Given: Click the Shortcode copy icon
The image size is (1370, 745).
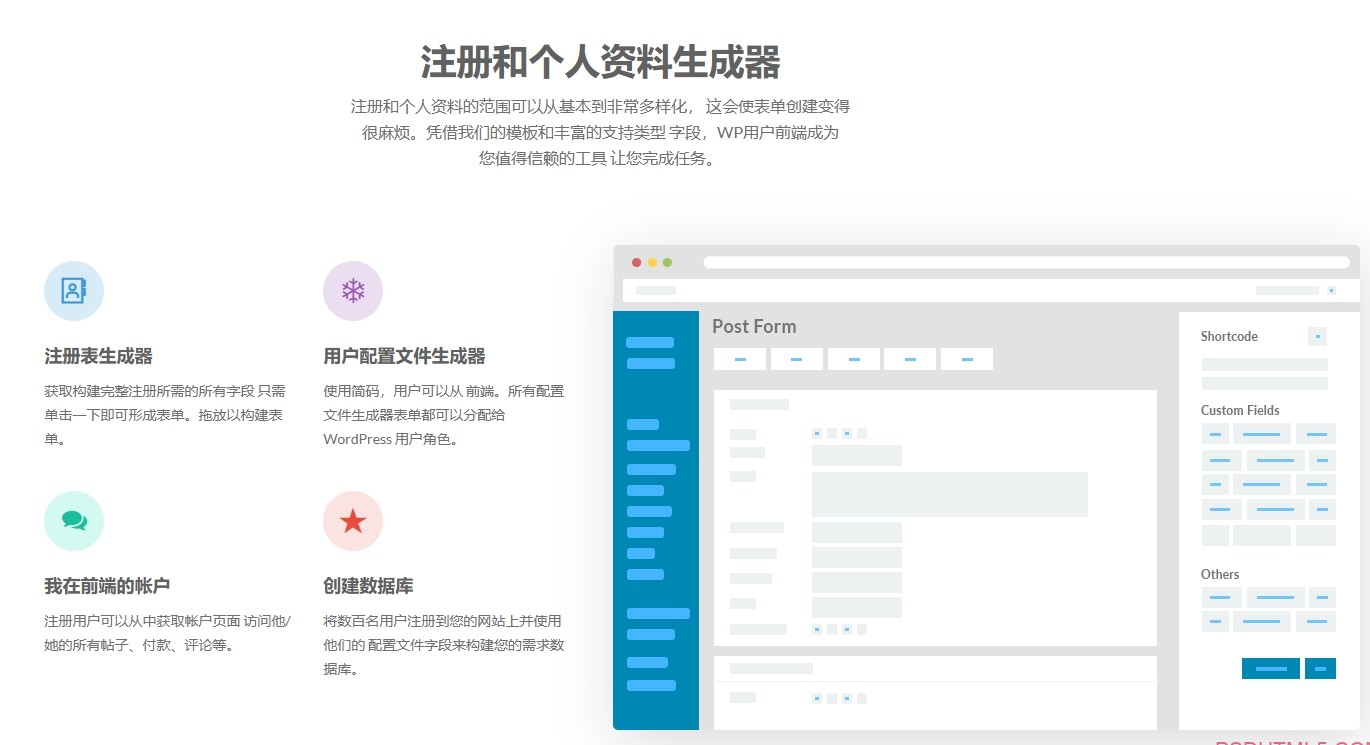Looking at the screenshot, I should 1318,337.
